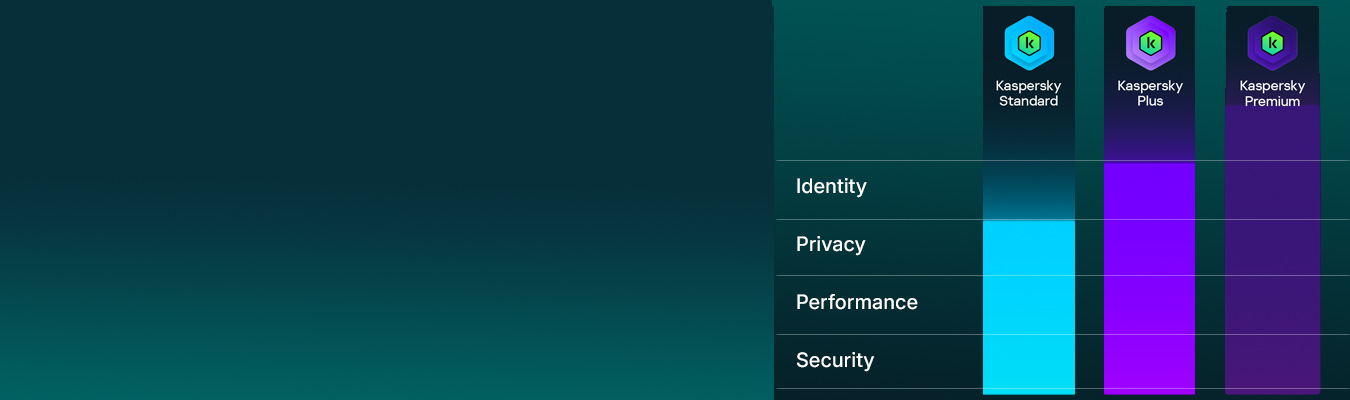This screenshot has height=400, width=1350.
Task: Select the Kaspersky Standard product name
Action: click(x=1028, y=94)
